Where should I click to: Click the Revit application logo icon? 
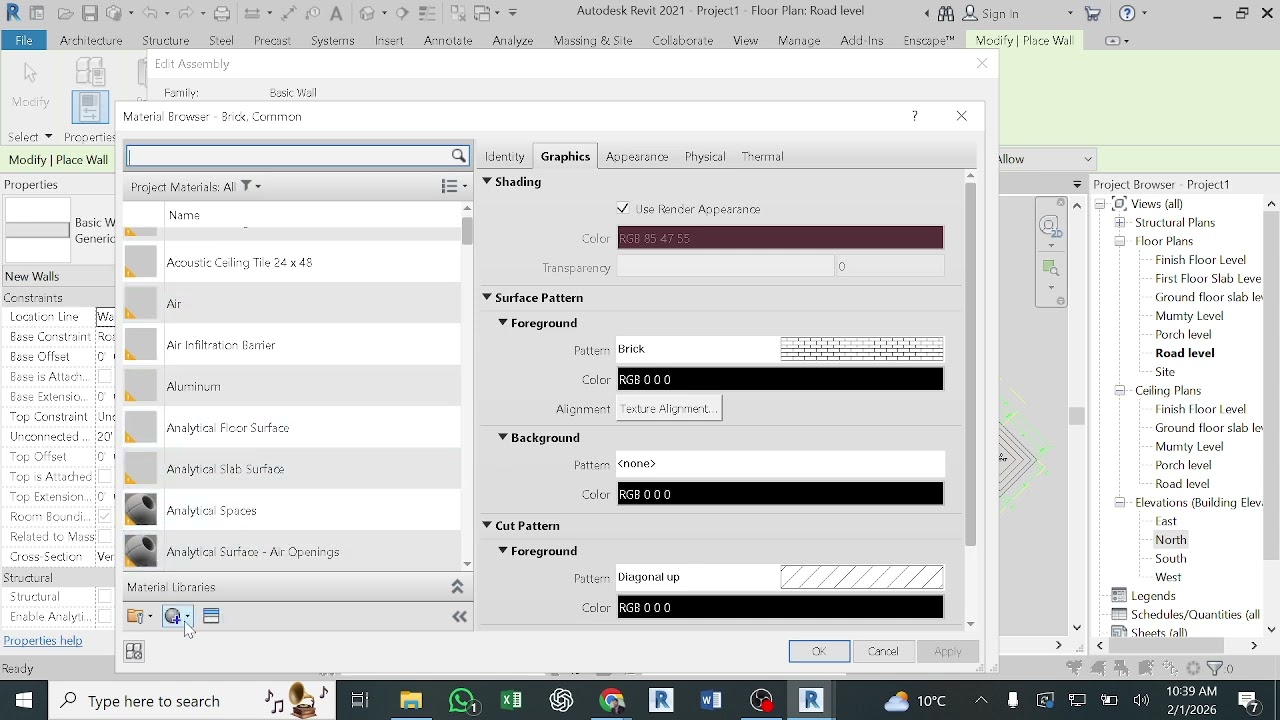click(x=13, y=13)
